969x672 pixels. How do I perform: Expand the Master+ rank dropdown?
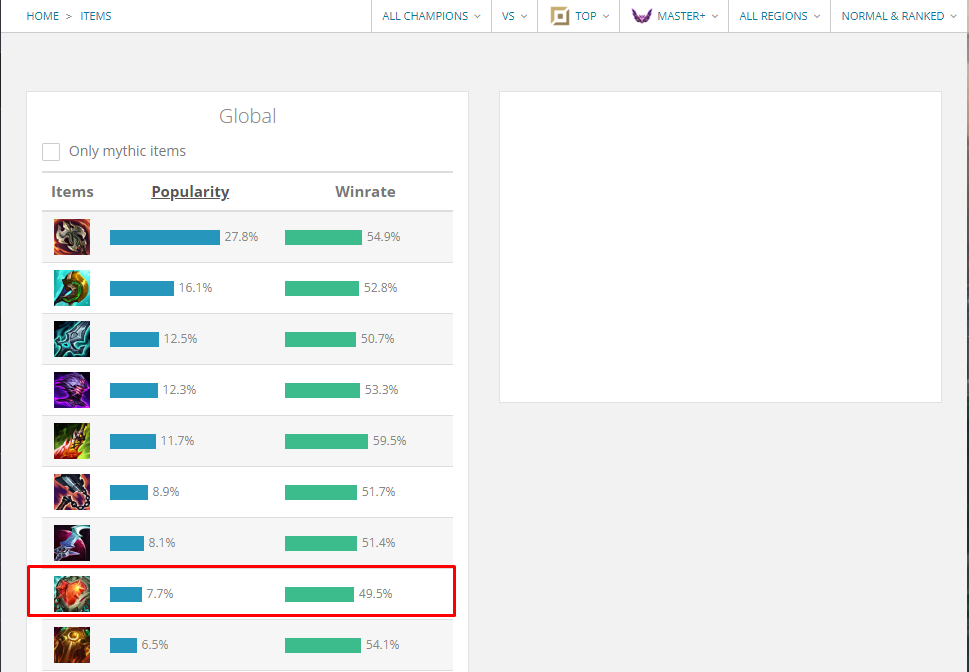tap(675, 16)
